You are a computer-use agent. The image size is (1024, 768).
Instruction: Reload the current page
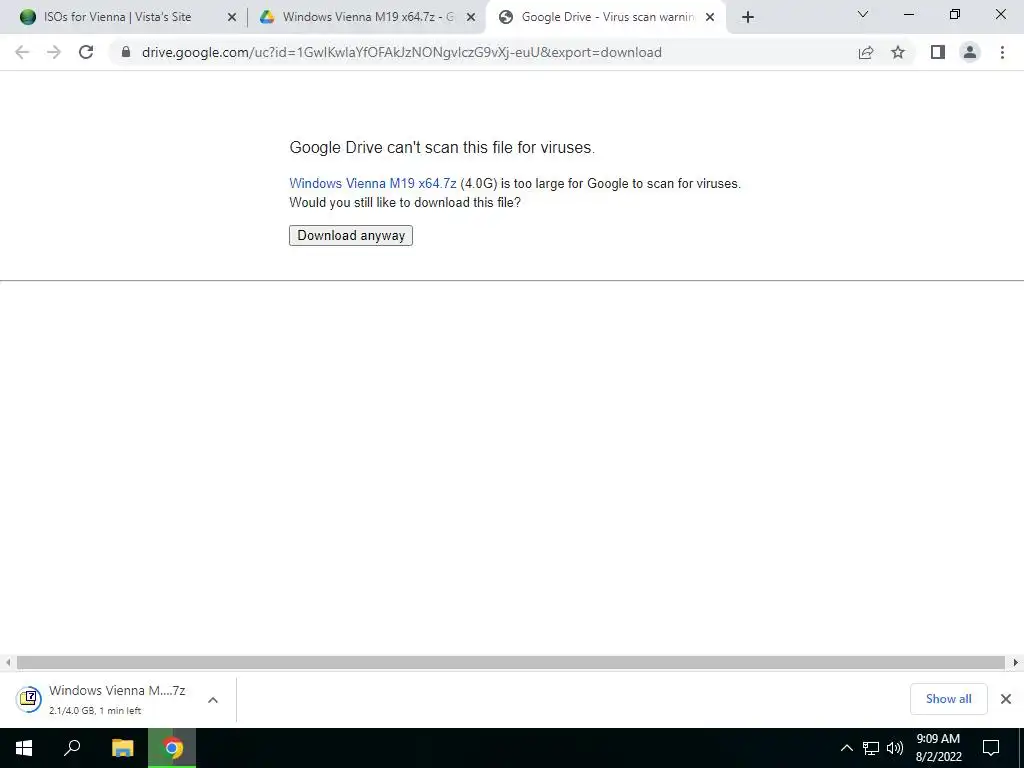click(x=86, y=52)
